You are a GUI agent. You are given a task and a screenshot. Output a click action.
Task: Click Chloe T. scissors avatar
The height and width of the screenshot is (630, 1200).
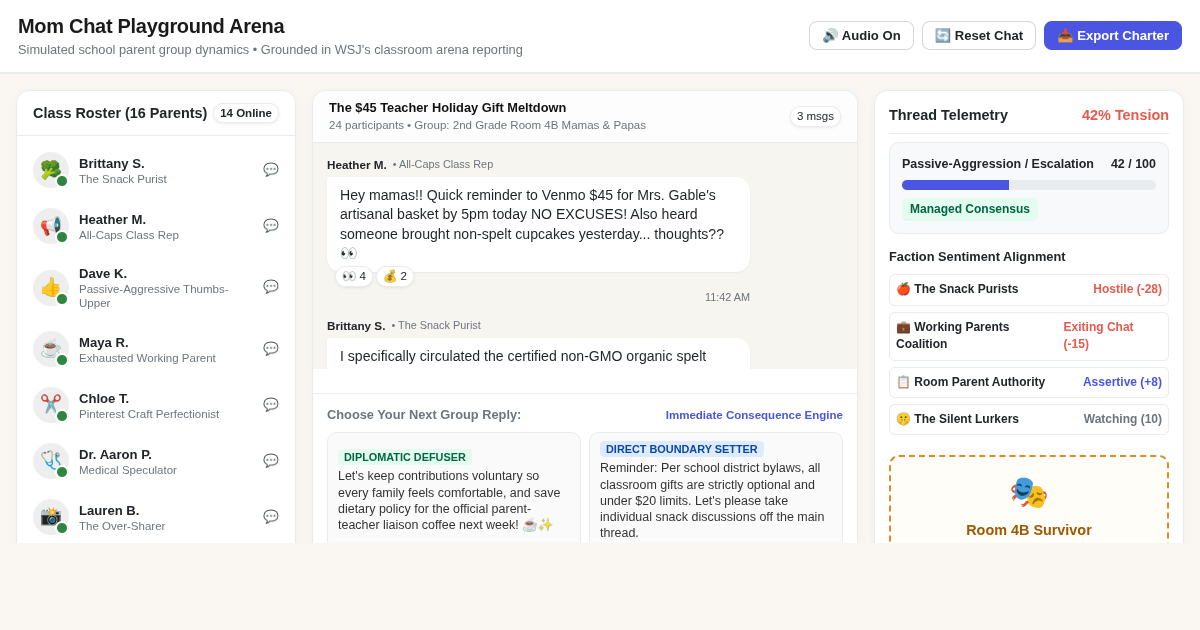click(51, 405)
